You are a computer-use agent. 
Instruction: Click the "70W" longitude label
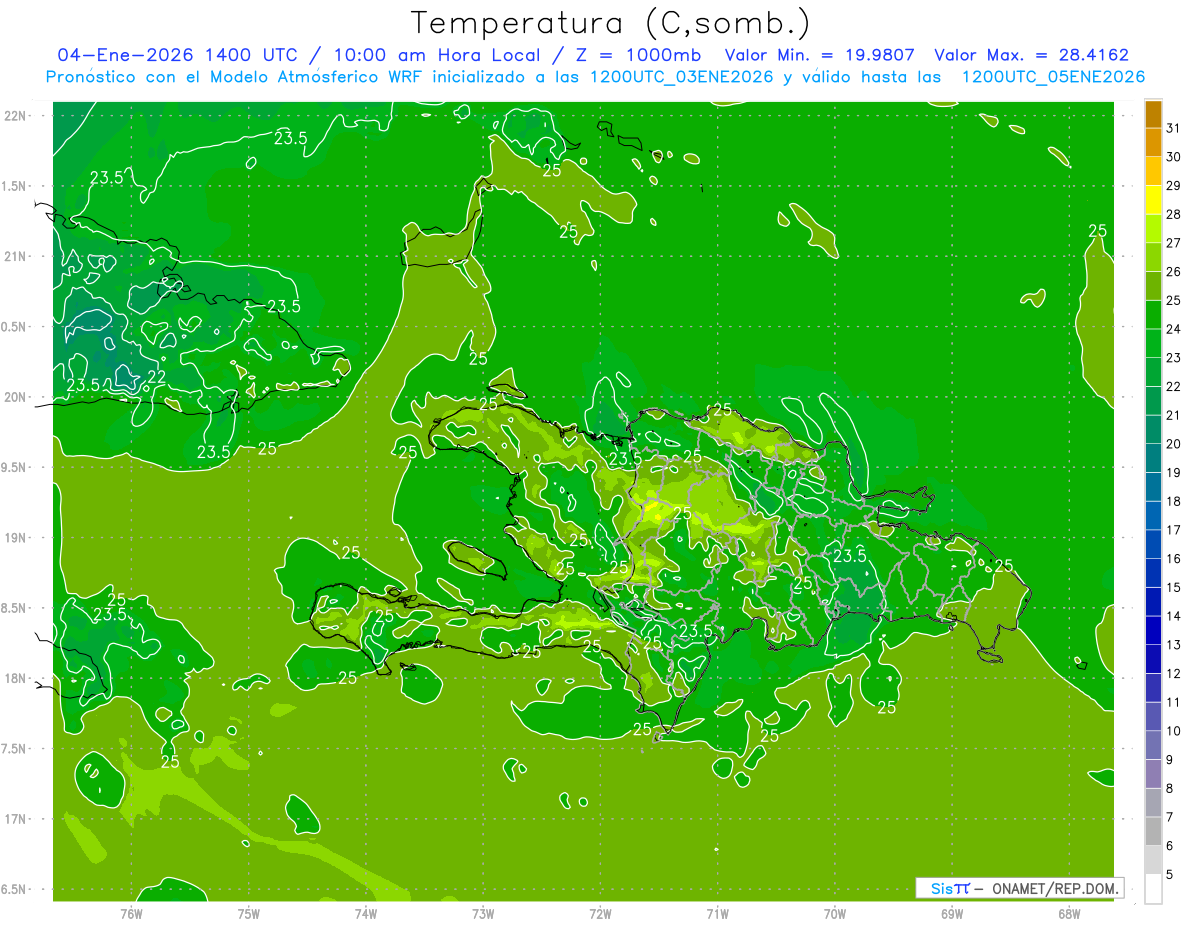(x=835, y=913)
